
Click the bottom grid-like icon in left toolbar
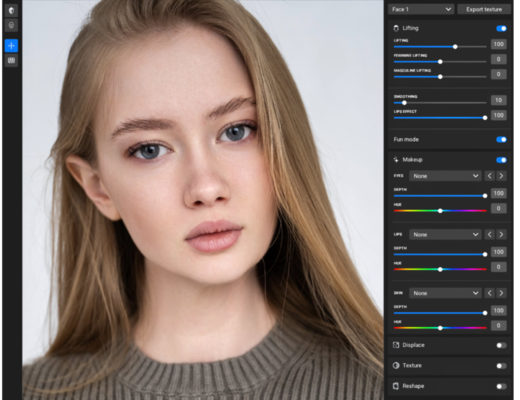point(11,60)
